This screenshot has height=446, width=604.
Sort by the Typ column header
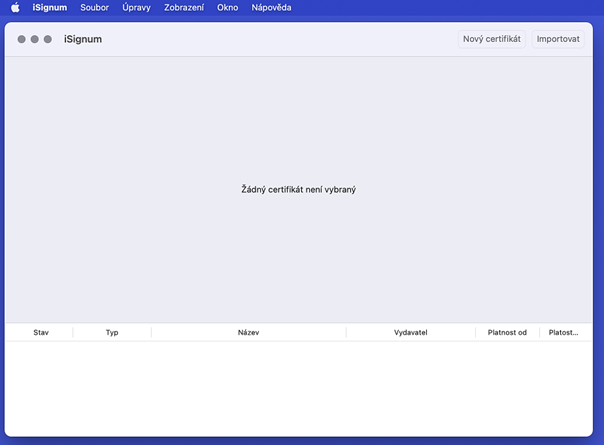click(112, 332)
